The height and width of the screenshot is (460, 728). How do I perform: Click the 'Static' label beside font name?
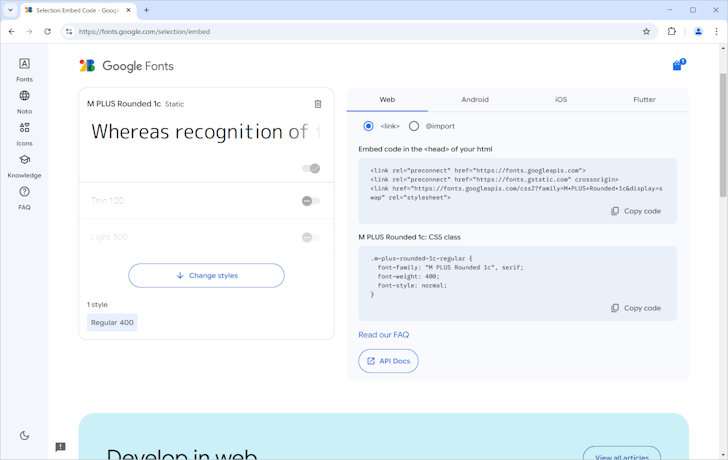175,104
